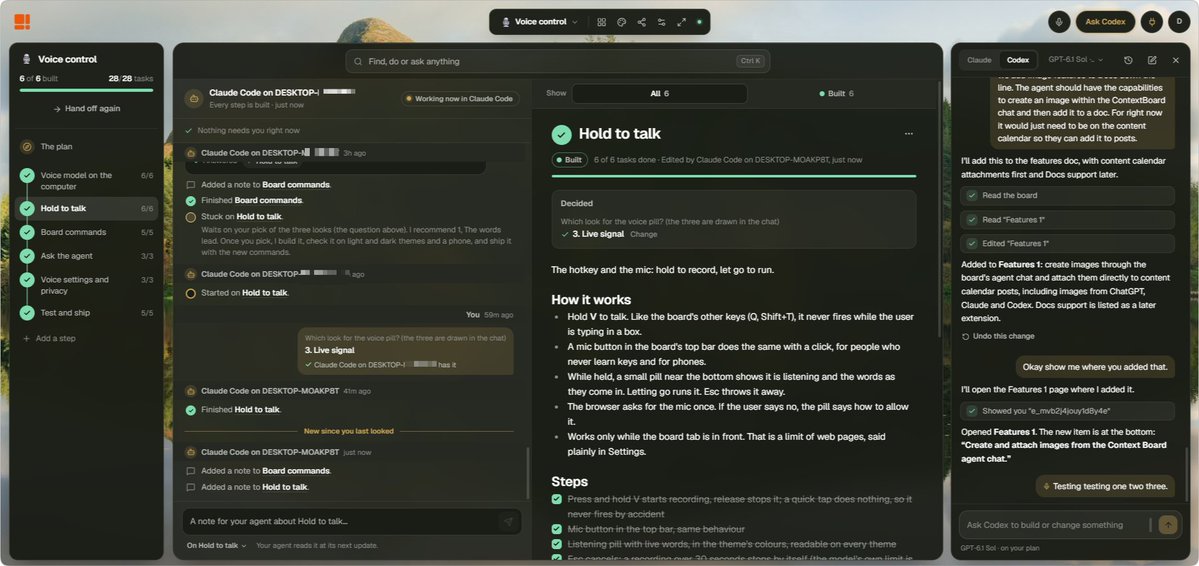Click the Read the board checkbox in Codex chat
This screenshot has width=1199, height=566.
click(972, 196)
